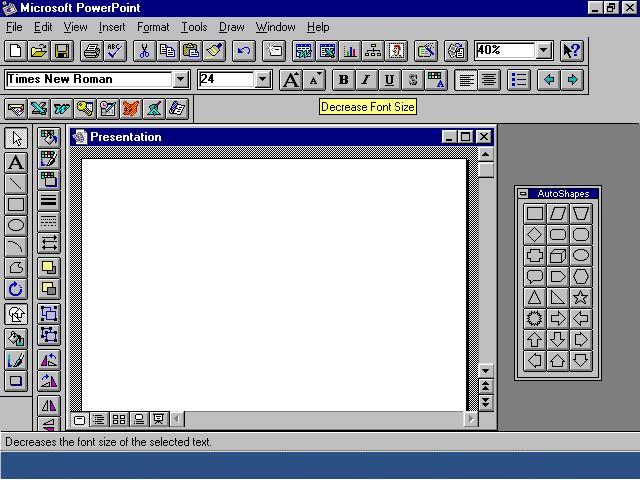
Task: Open the font name dropdown arrow
Action: tap(180, 80)
